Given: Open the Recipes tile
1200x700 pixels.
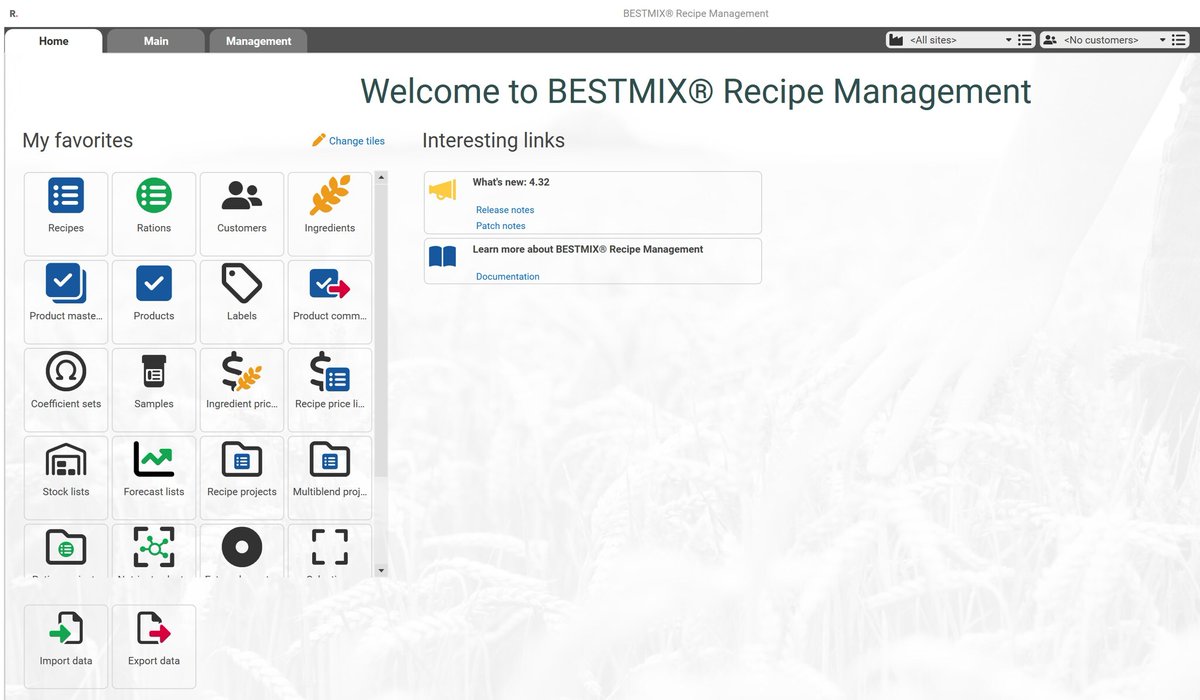Looking at the screenshot, I should [66, 213].
